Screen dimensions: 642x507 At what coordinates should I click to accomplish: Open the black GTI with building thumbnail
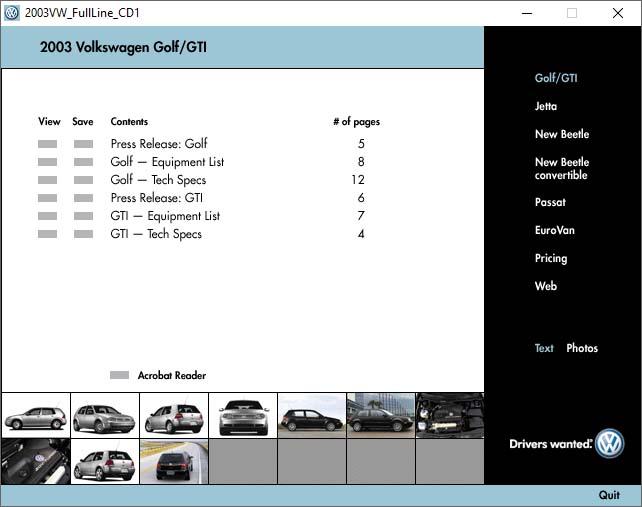pos(381,415)
